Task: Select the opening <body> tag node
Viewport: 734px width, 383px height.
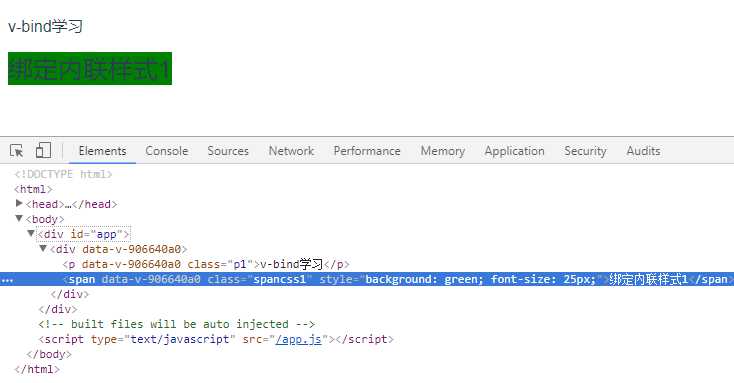Action: [x=45, y=219]
